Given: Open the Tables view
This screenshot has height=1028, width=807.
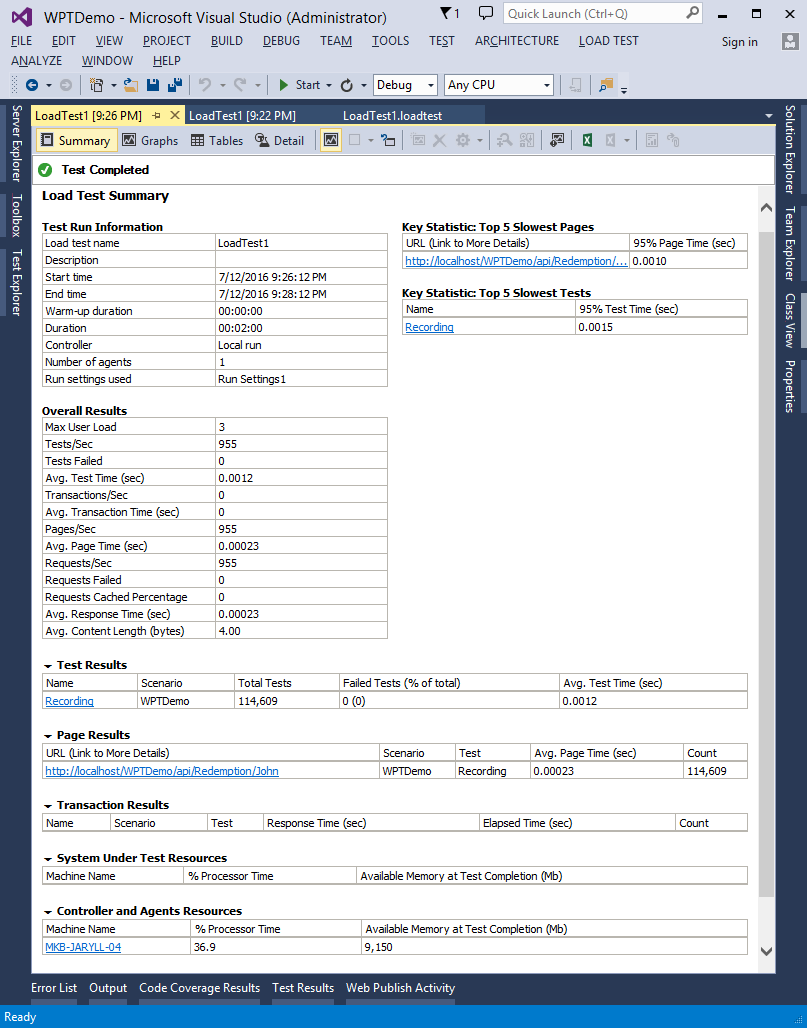Looking at the screenshot, I should pos(216,140).
